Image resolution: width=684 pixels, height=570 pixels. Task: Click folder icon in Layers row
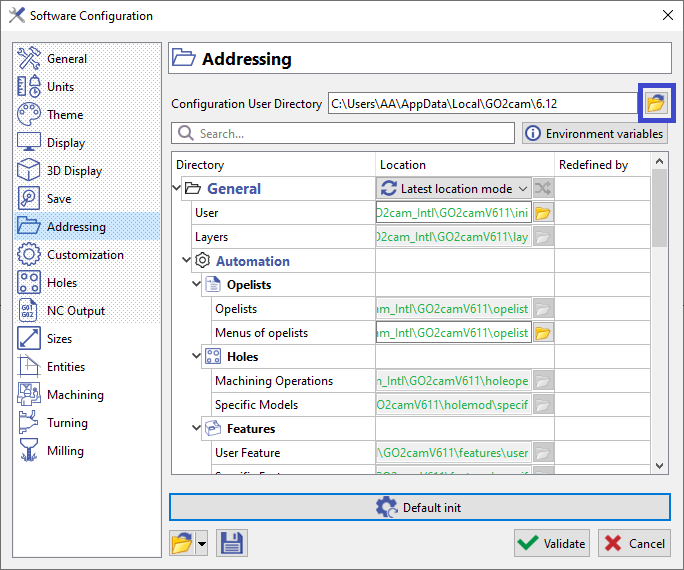click(x=542, y=237)
